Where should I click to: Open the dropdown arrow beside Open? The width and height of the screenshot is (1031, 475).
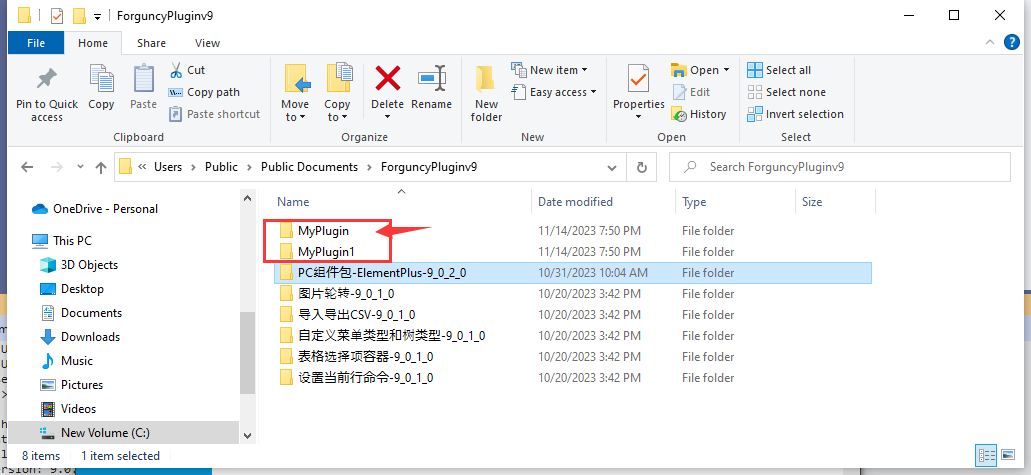pyautogui.click(x=727, y=70)
